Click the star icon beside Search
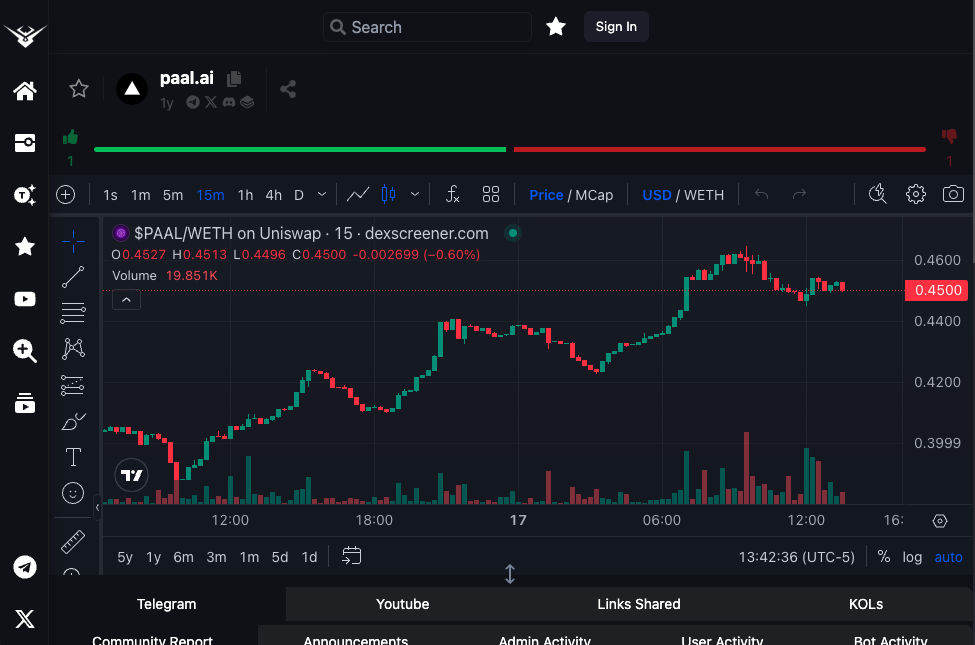The image size is (975, 645). [556, 27]
